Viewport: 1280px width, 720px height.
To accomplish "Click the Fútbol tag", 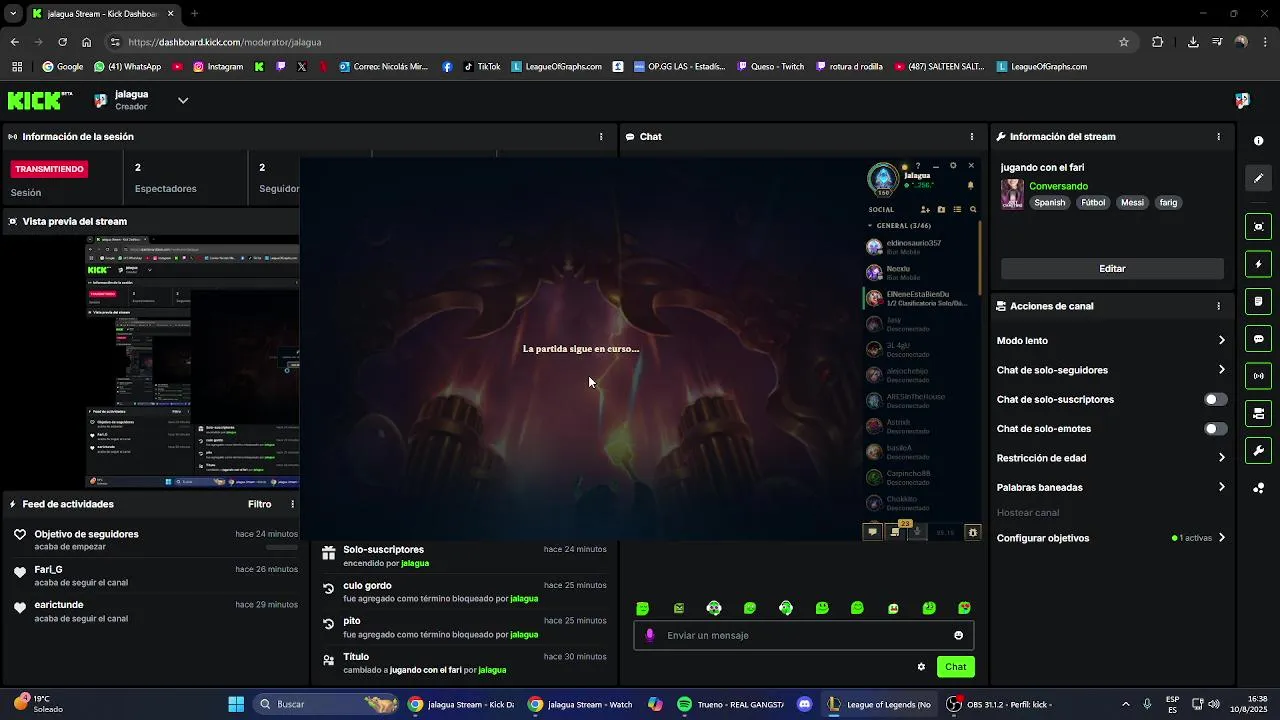I will tap(1093, 202).
